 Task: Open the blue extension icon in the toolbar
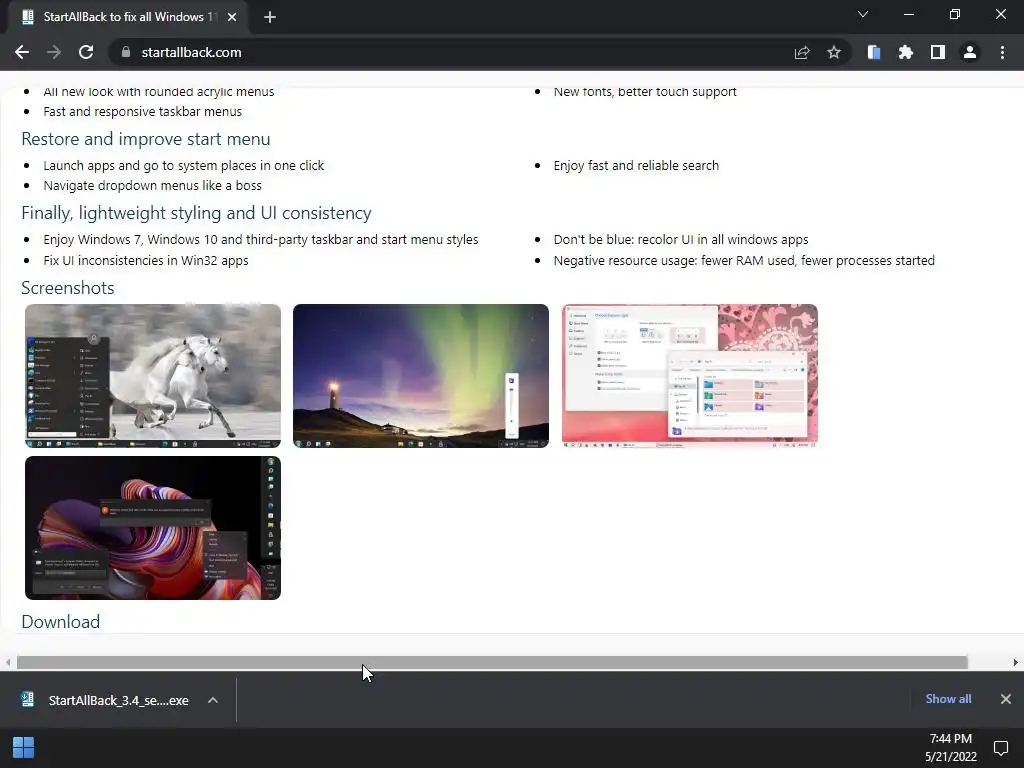pyautogui.click(x=874, y=52)
